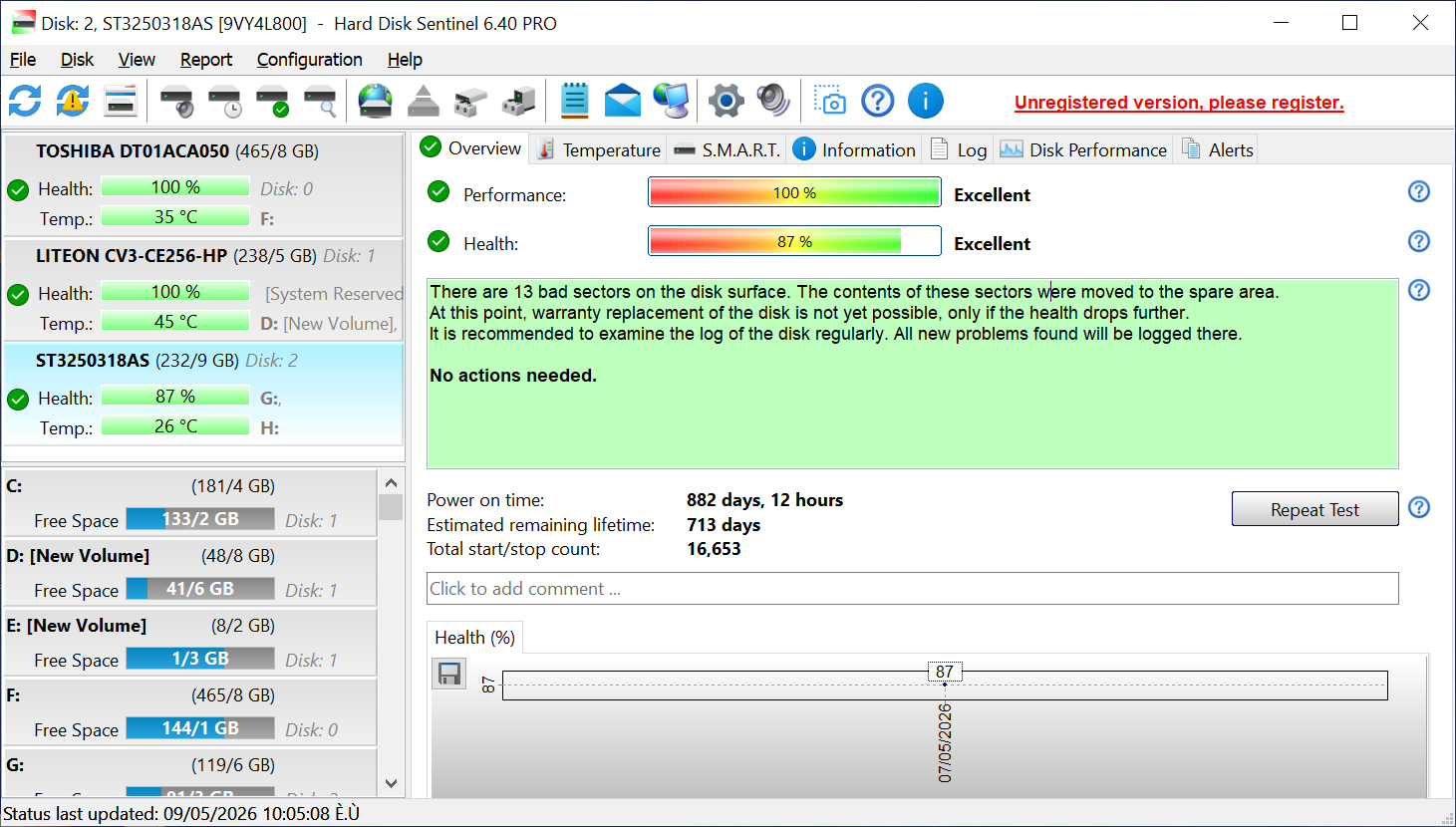Click the Performance 100 % gradient bar
Screen dimensions: 1456x827
click(794, 192)
